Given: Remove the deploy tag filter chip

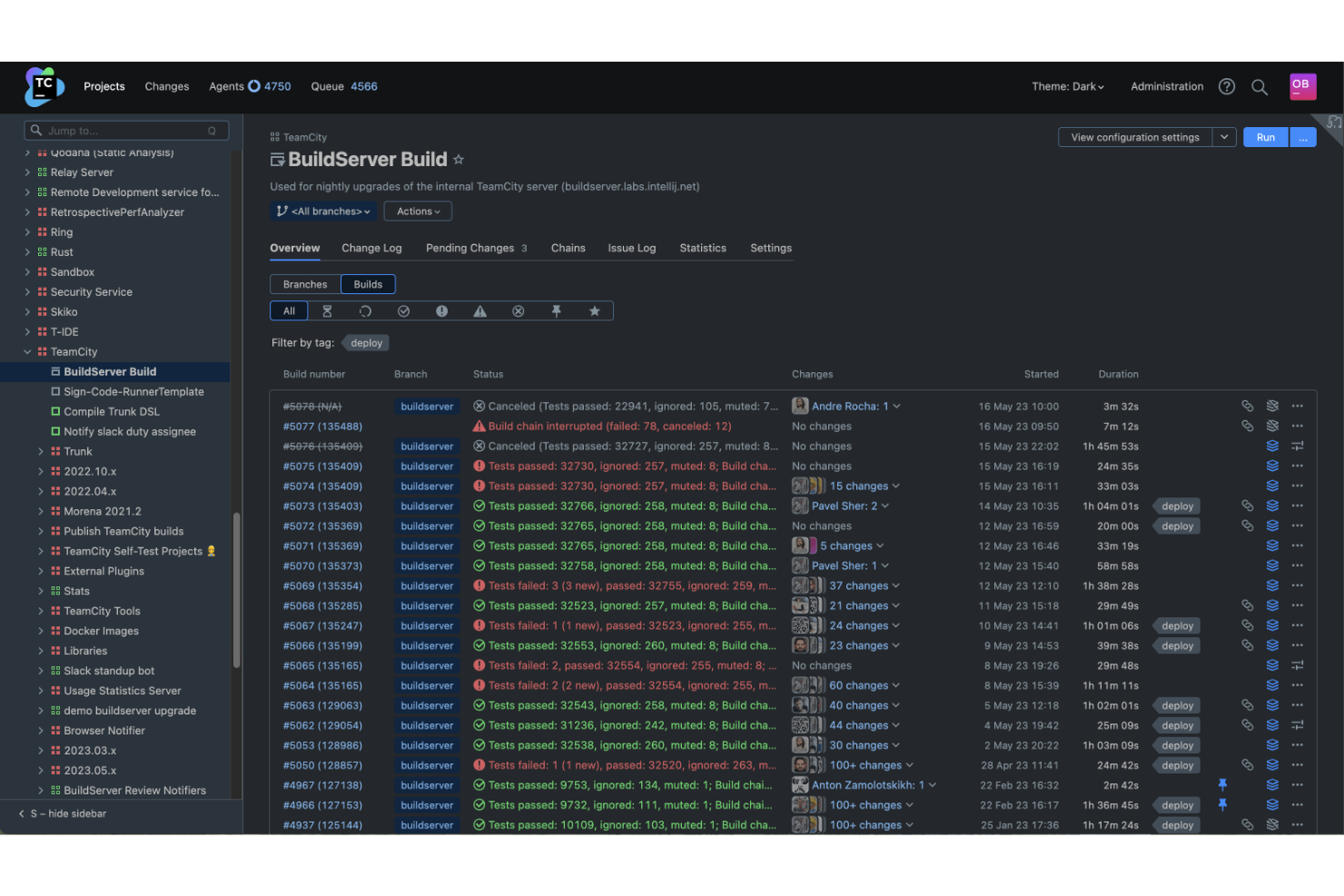Looking at the screenshot, I should point(365,342).
